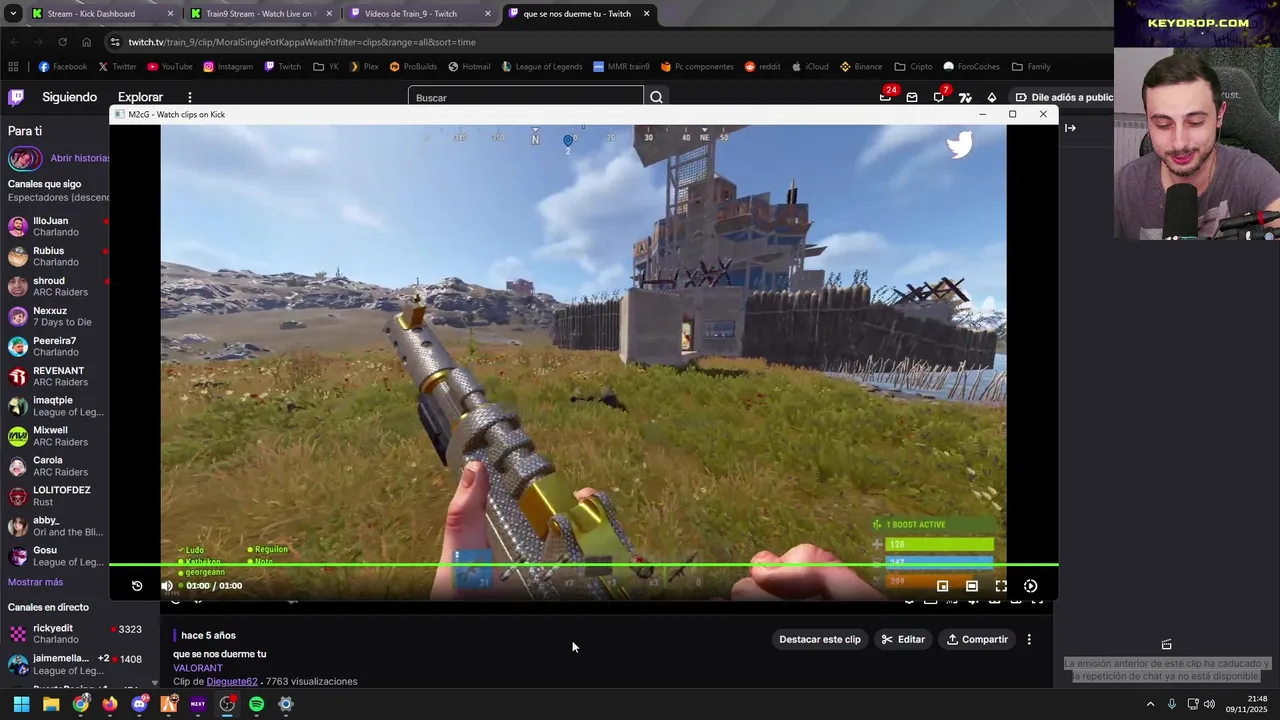The width and height of the screenshot is (1280, 720).
Task: Open the YouTube bookmark
Action: pyautogui.click(x=170, y=67)
